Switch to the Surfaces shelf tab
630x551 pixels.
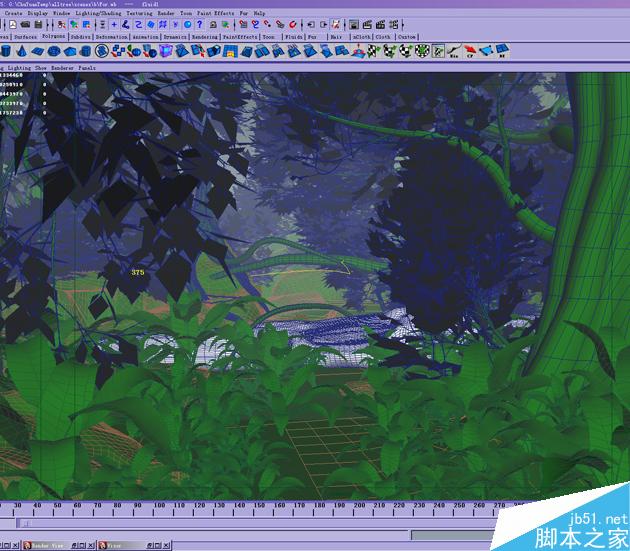coord(25,37)
